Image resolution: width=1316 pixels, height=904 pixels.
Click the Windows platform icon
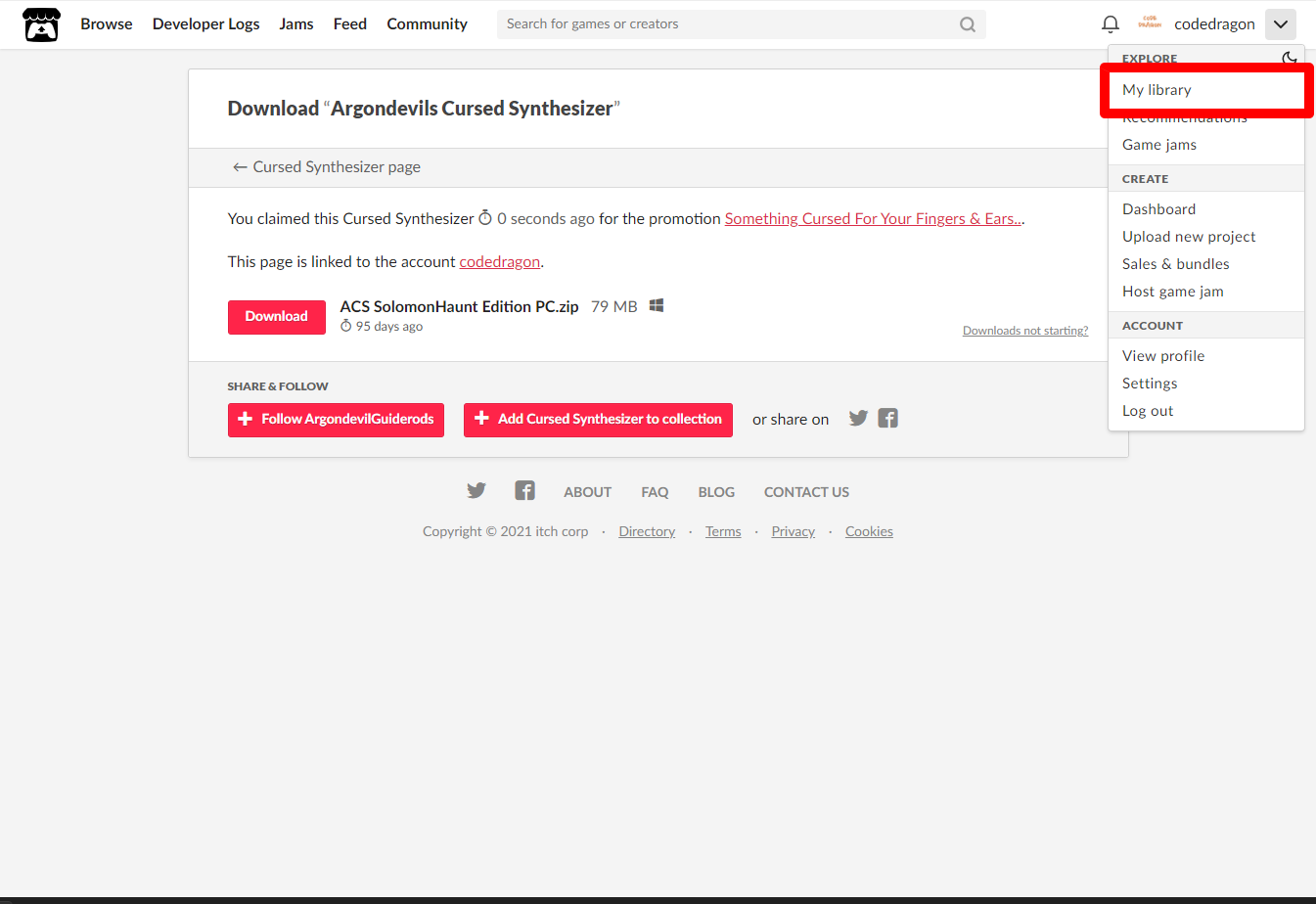(x=657, y=306)
